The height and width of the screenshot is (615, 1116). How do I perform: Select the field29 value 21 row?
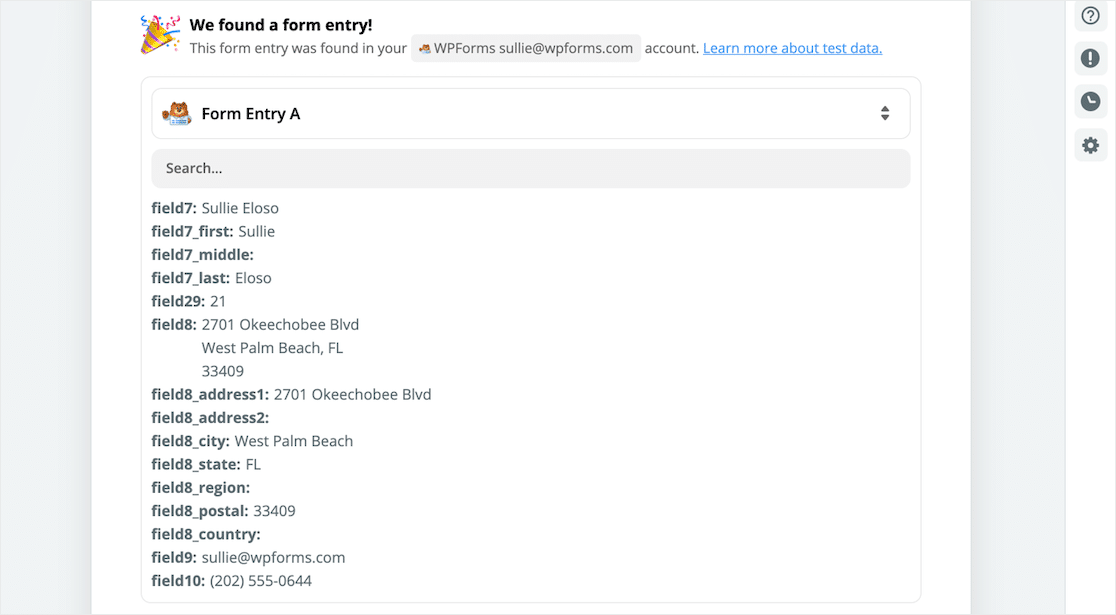pyautogui.click(x=189, y=301)
